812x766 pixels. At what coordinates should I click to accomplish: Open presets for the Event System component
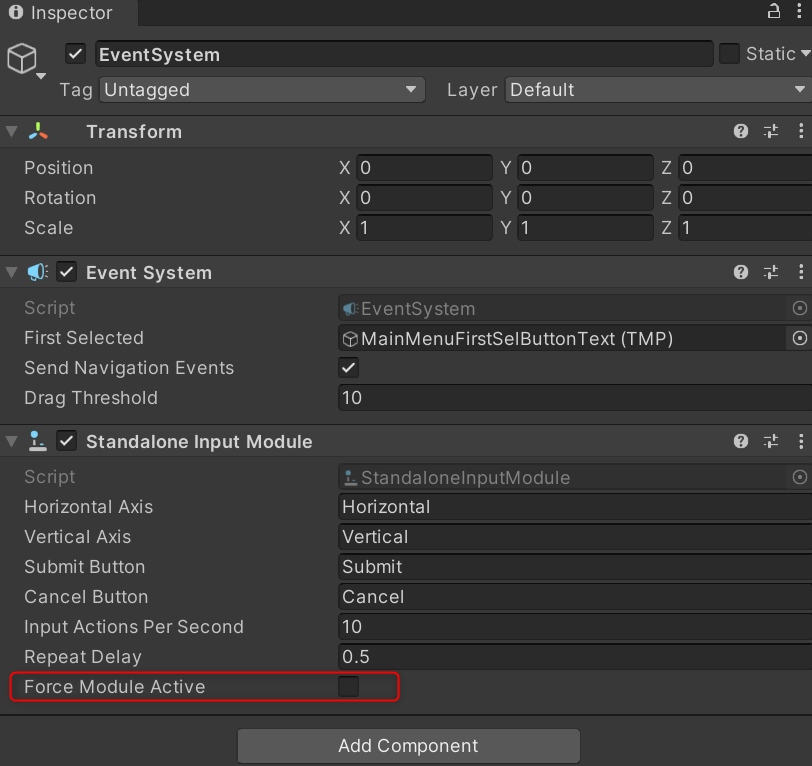(x=771, y=271)
